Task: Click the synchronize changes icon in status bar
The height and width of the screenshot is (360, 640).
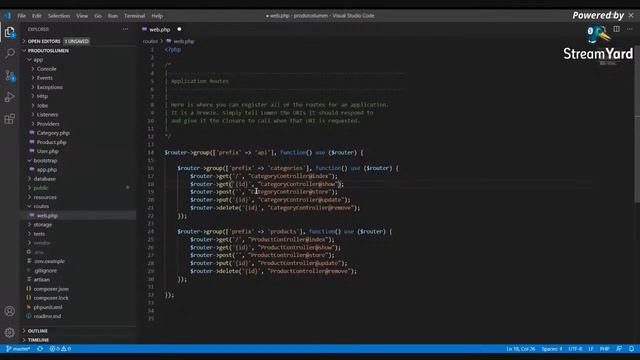Action: (40, 349)
